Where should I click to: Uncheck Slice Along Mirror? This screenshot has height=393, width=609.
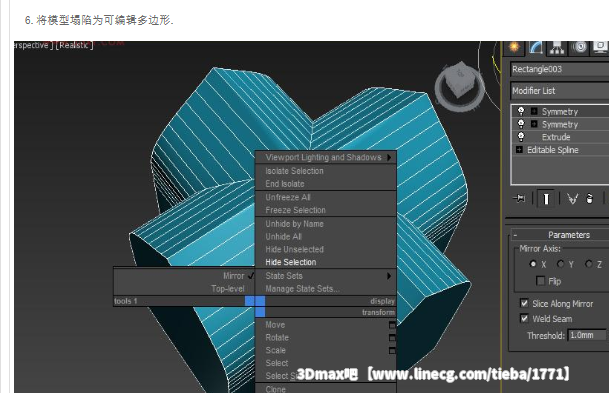coord(524,303)
